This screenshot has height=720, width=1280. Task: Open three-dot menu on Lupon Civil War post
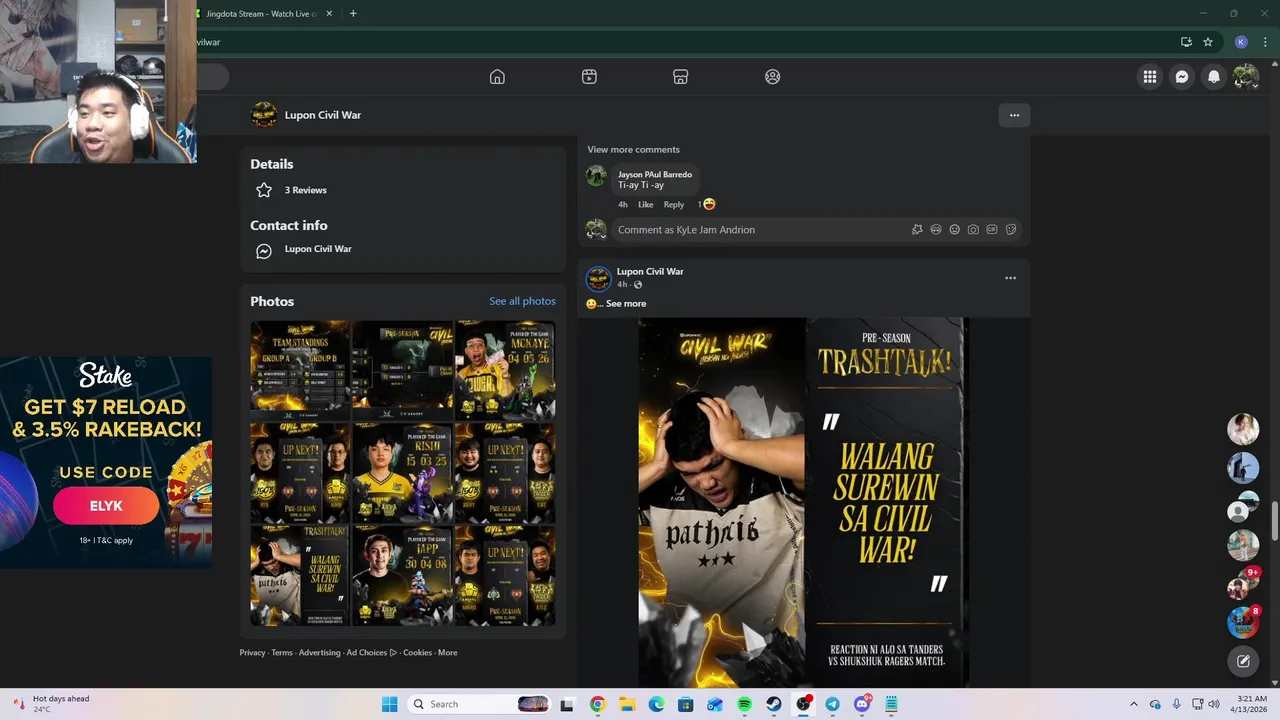pyautogui.click(x=1010, y=278)
